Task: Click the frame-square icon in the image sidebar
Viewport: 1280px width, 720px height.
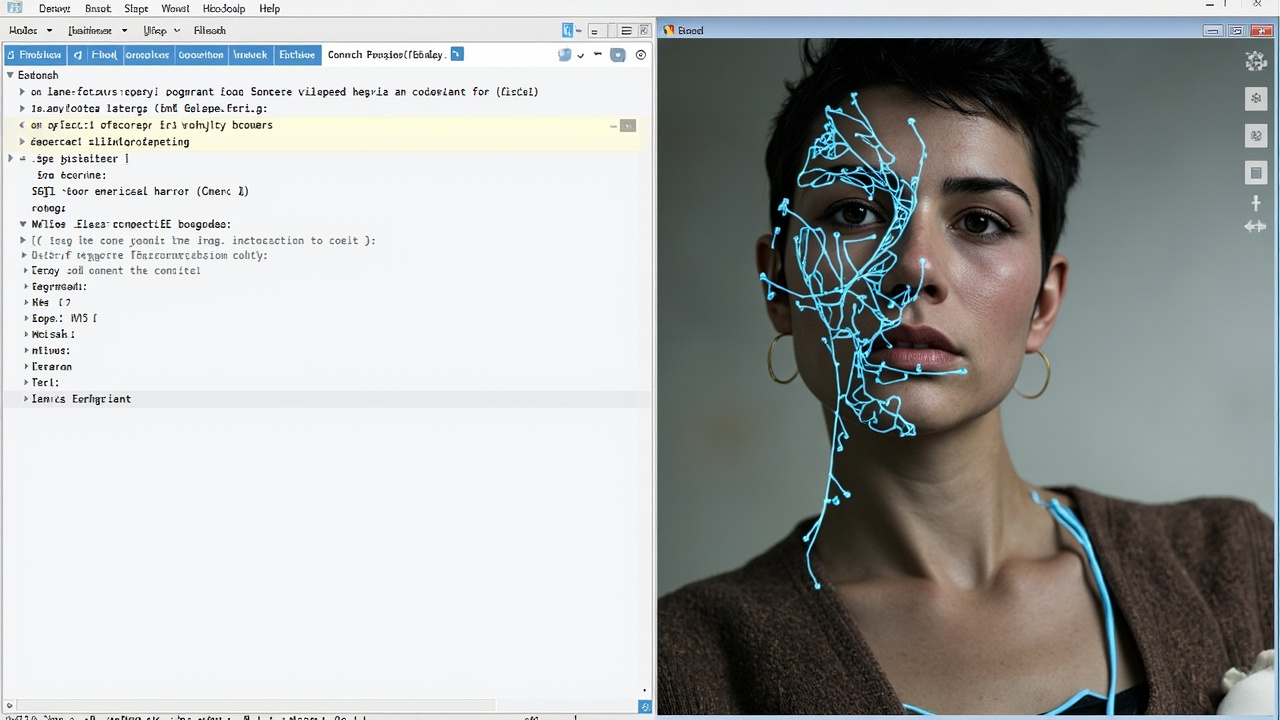Action: (1255, 173)
